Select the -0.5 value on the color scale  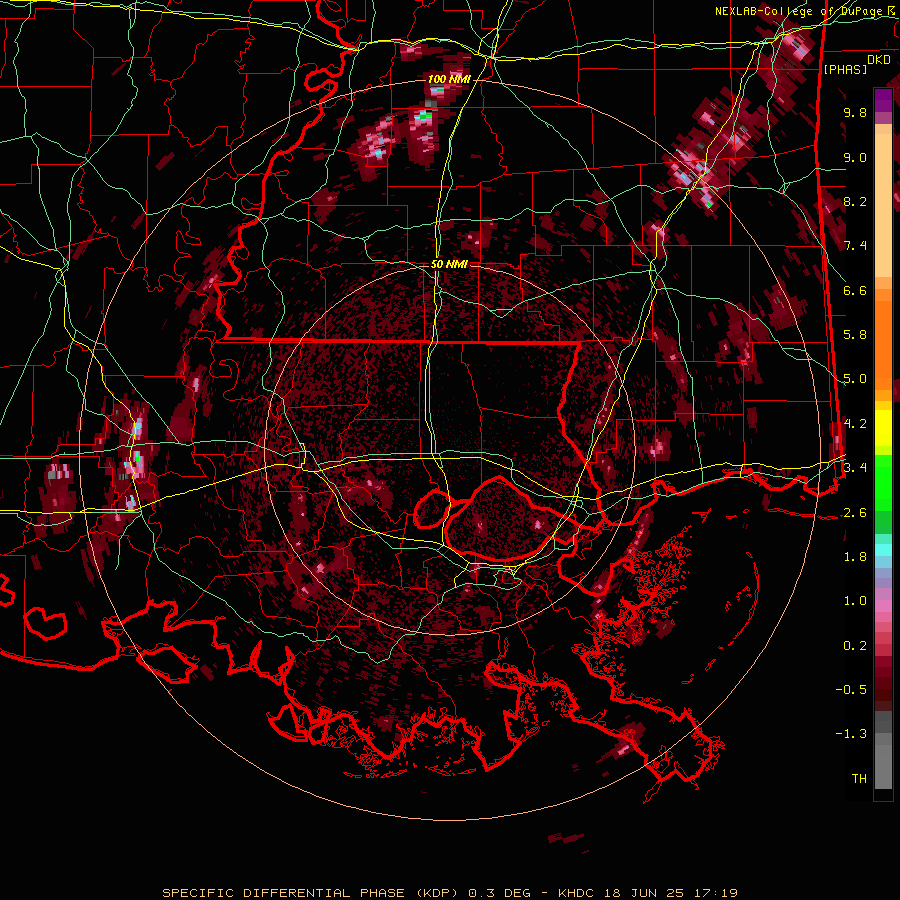(851, 690)
